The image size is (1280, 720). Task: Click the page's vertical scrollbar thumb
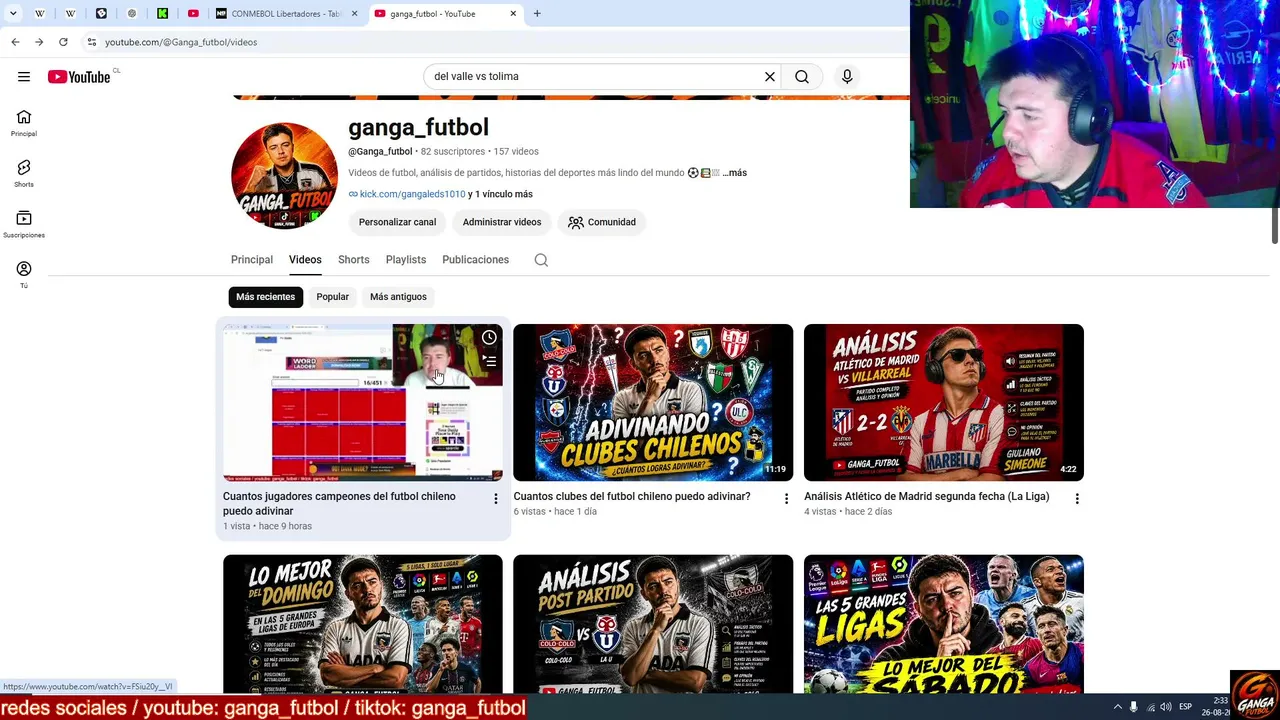[x=1275, y=224]
